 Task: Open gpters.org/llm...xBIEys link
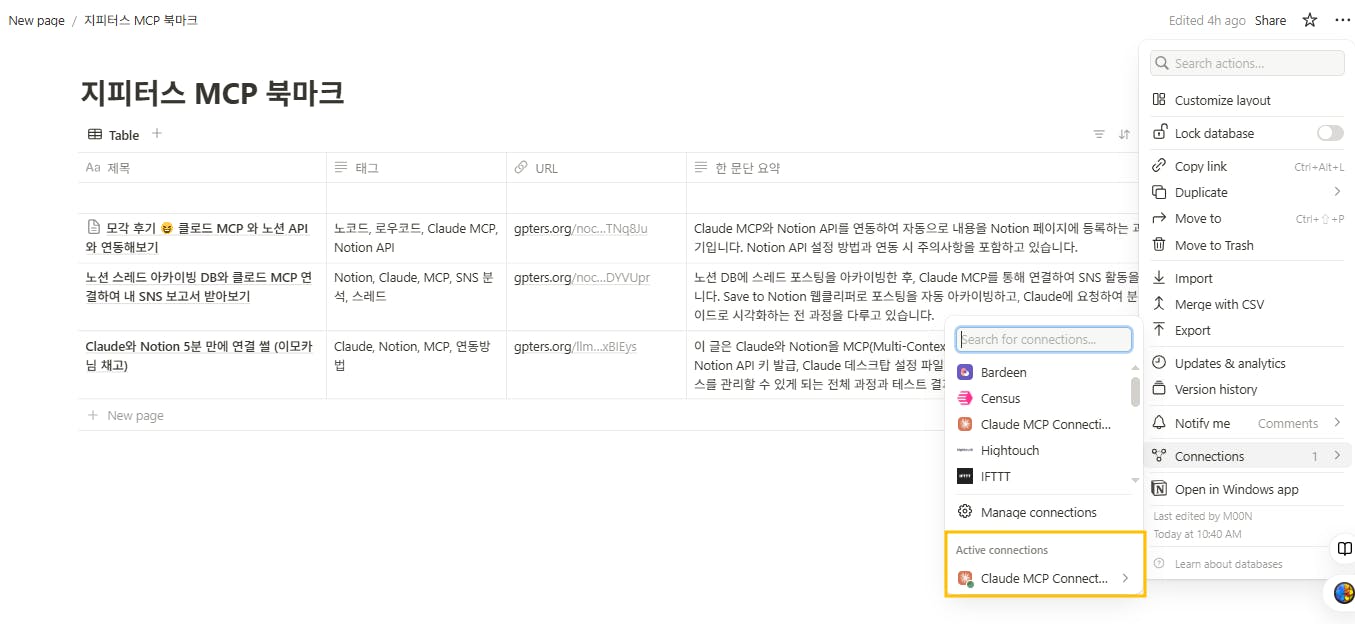coord(575,346)
